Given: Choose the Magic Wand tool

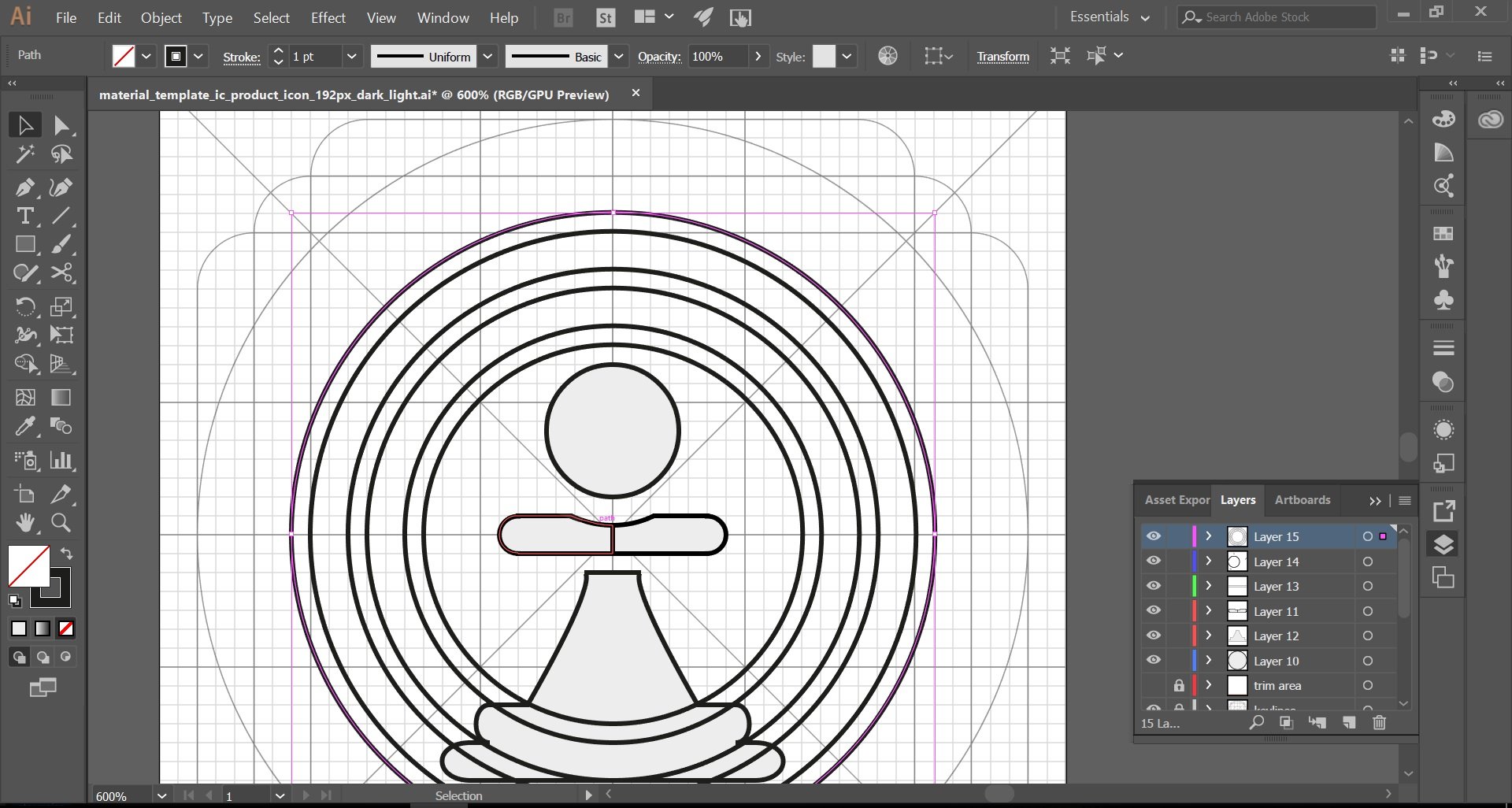Looking at the screenshot, I should (25, 154).
